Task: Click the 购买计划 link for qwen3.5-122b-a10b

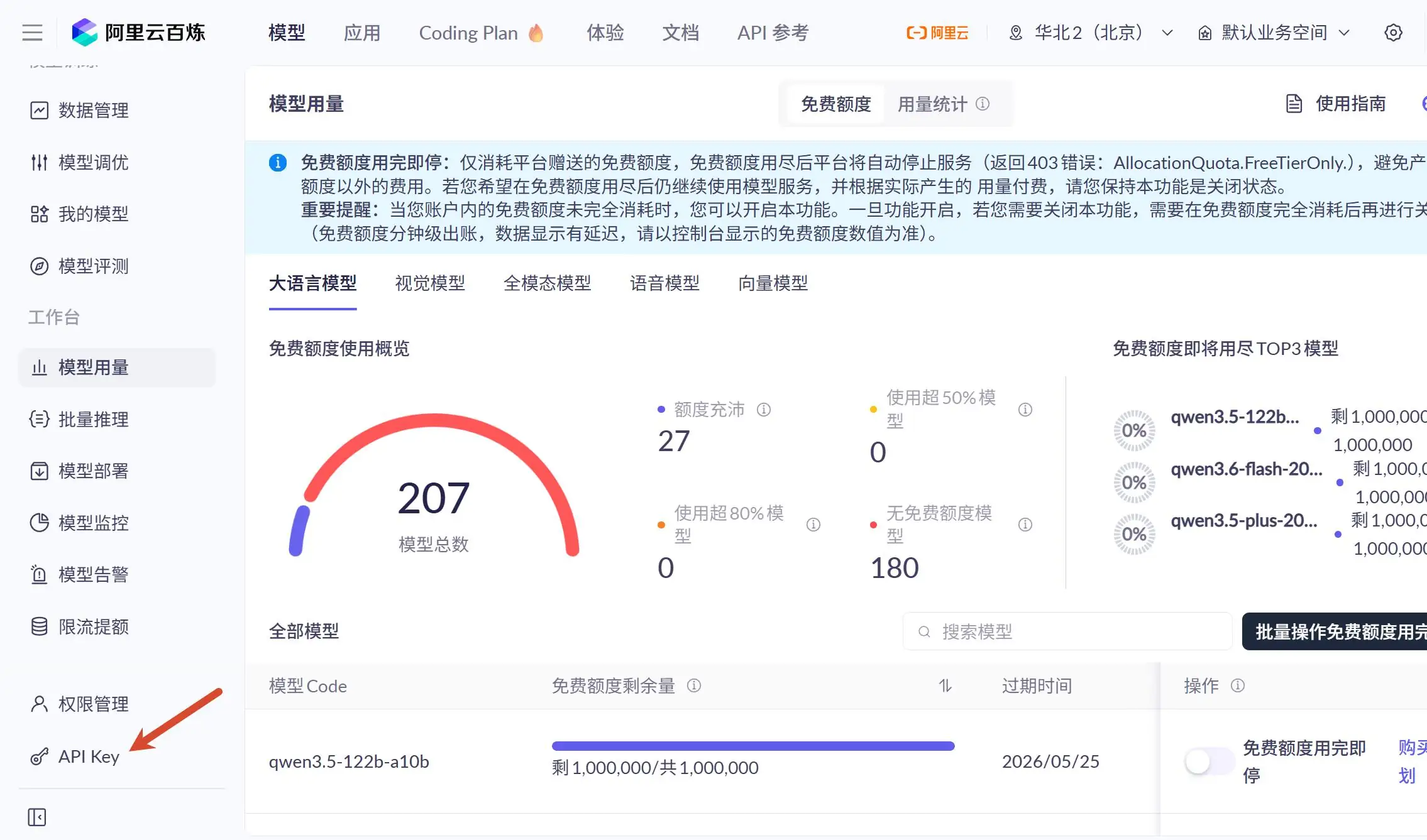Action: pyautogui.click(x=1412, y=761)
